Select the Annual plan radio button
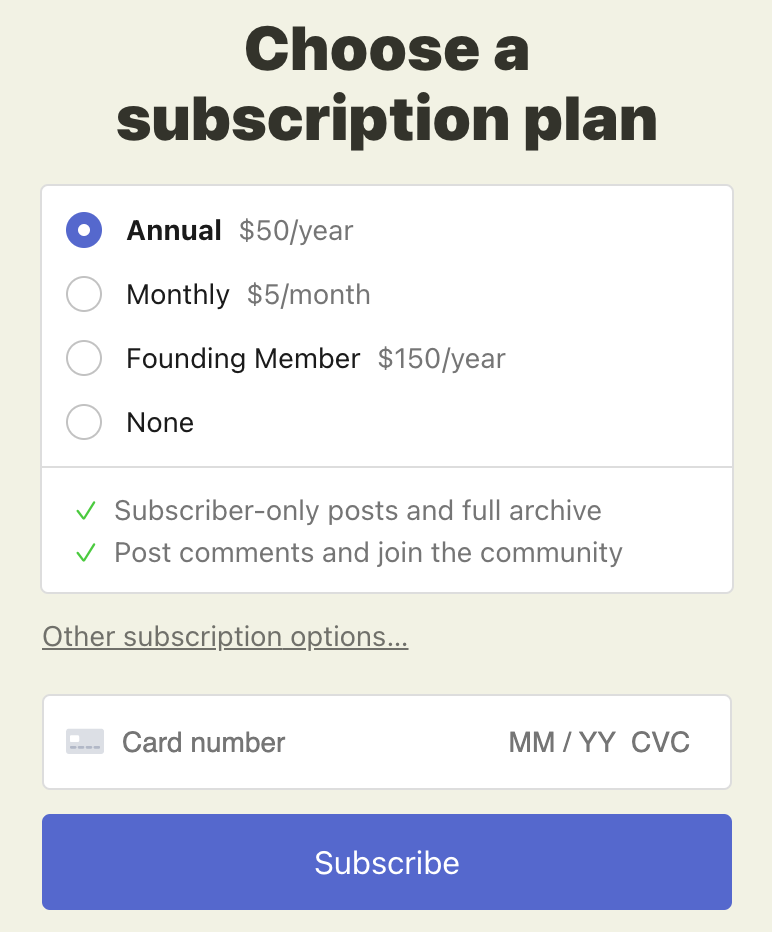This screenshot has width=772, height=932. click(x=84, y=230)
